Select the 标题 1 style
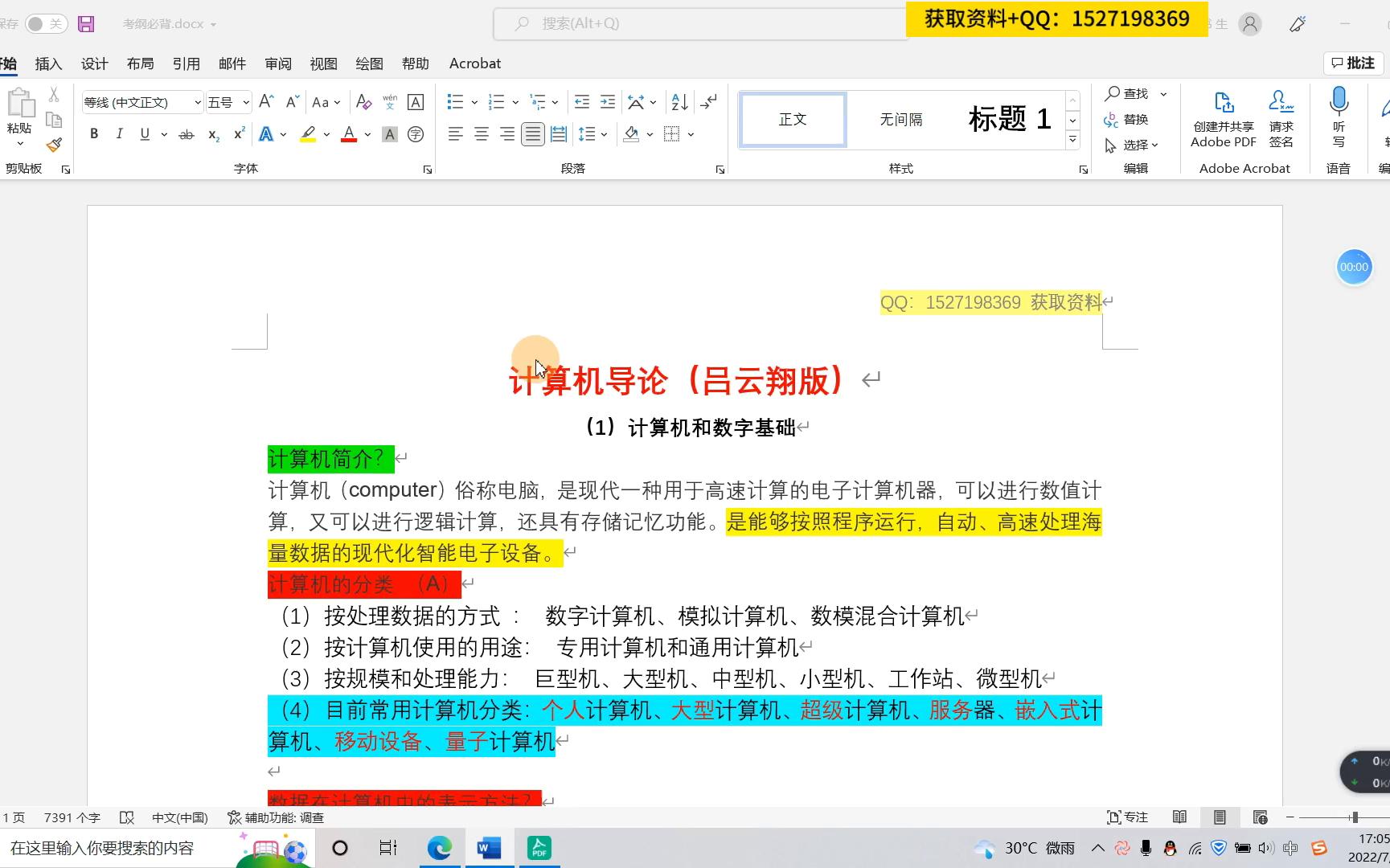The width and height of the screenshot is (1390, 868). pos(1010,120)
